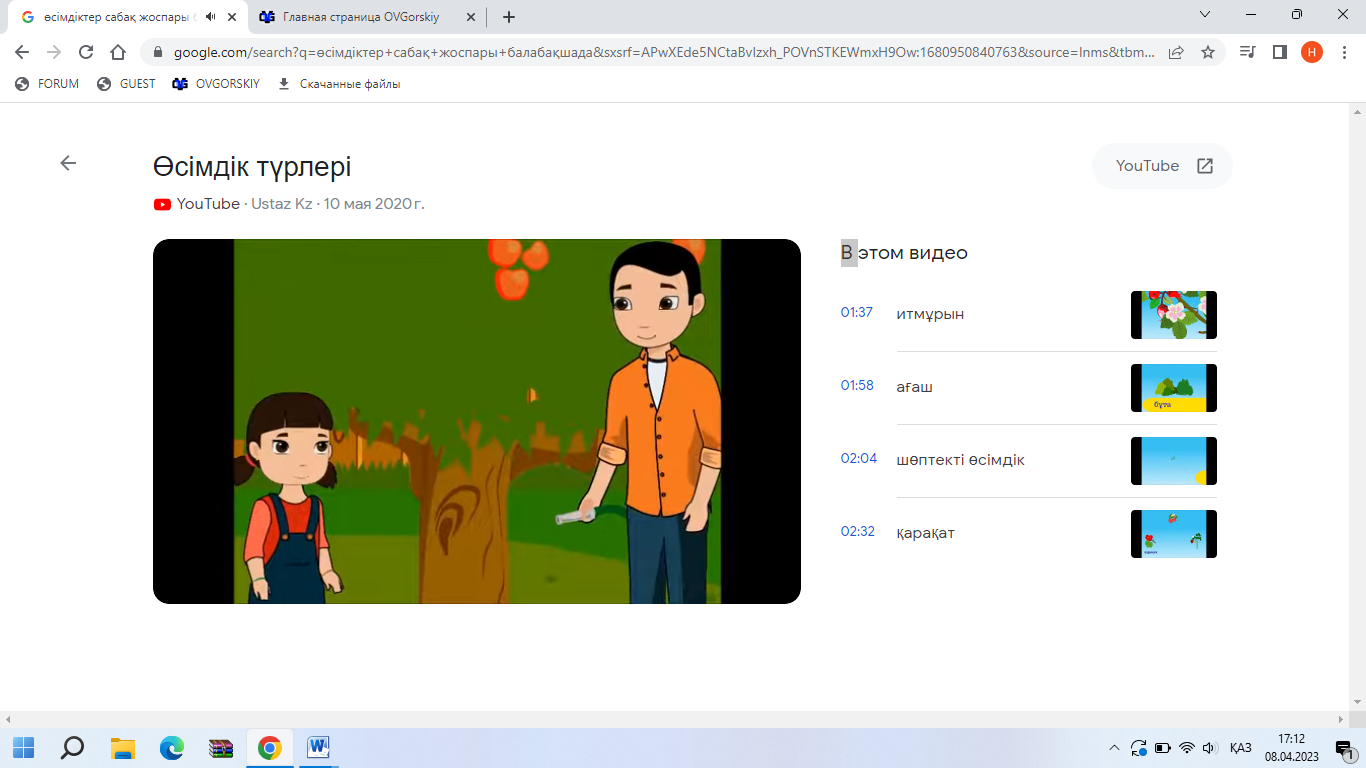
Task: Open the browser side panel icon
Action: tap(1279, 52)
